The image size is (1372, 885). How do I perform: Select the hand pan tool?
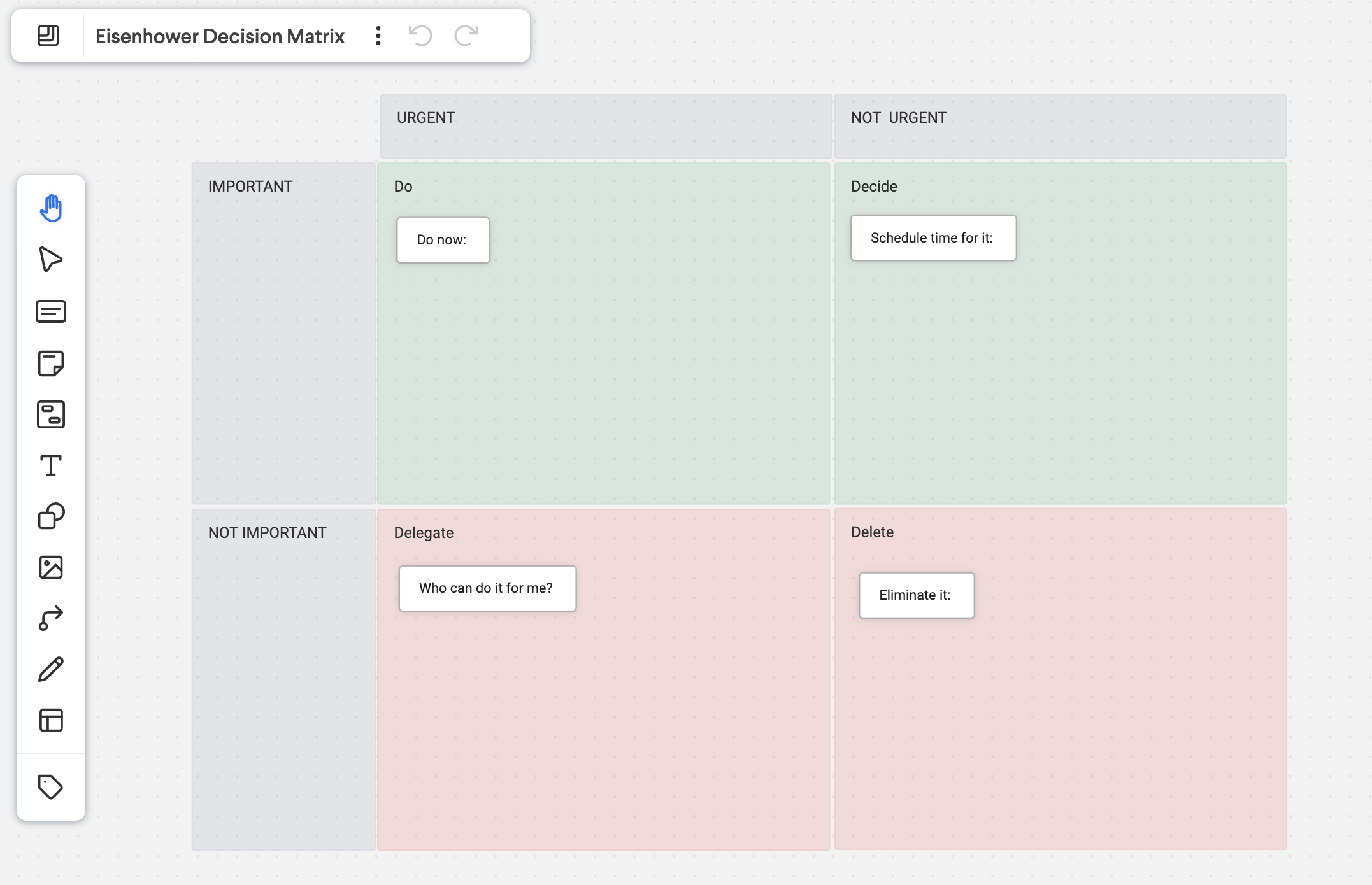[x=51, y=208]
